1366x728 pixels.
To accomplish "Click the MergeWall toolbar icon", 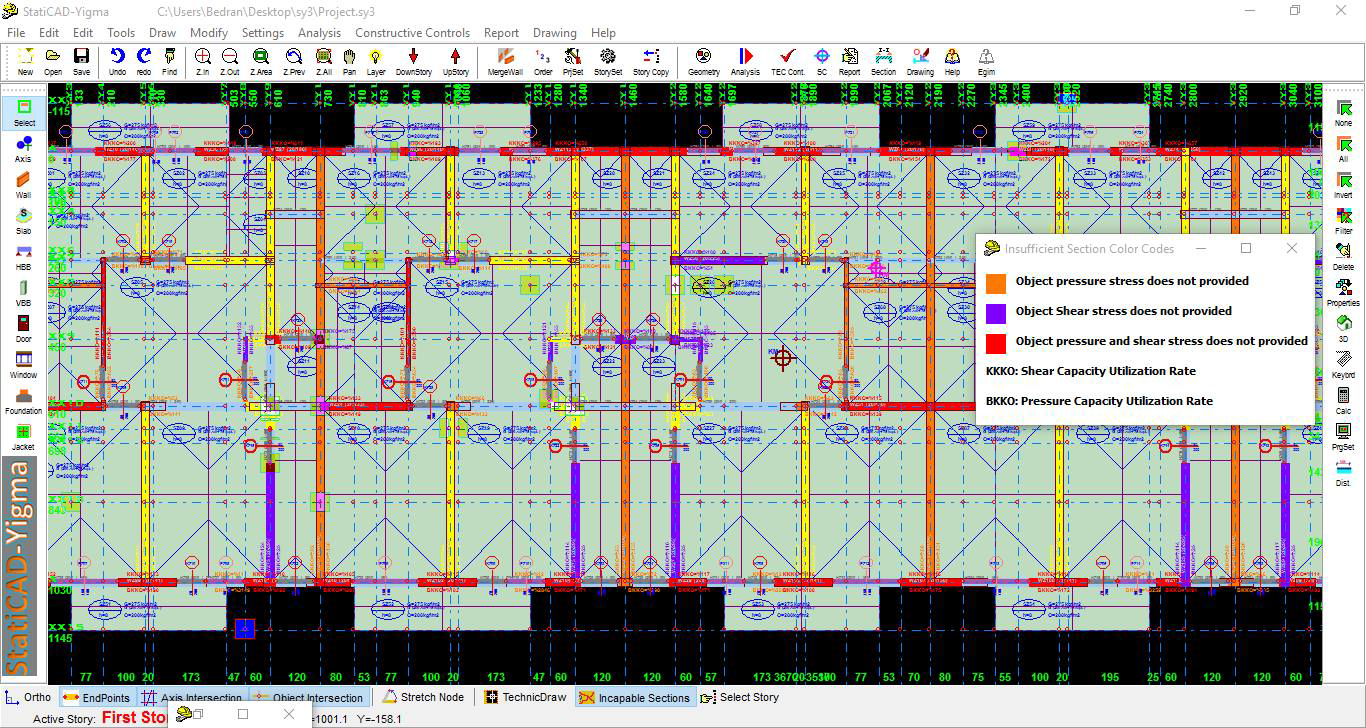I will click(505, 61).
